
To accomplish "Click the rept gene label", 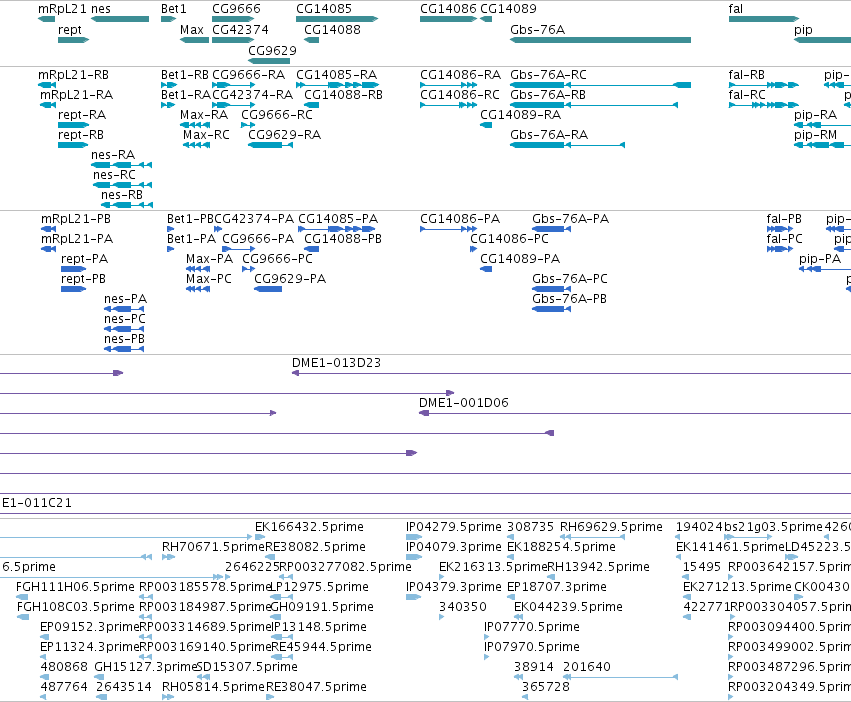I will tap(69, 30).
